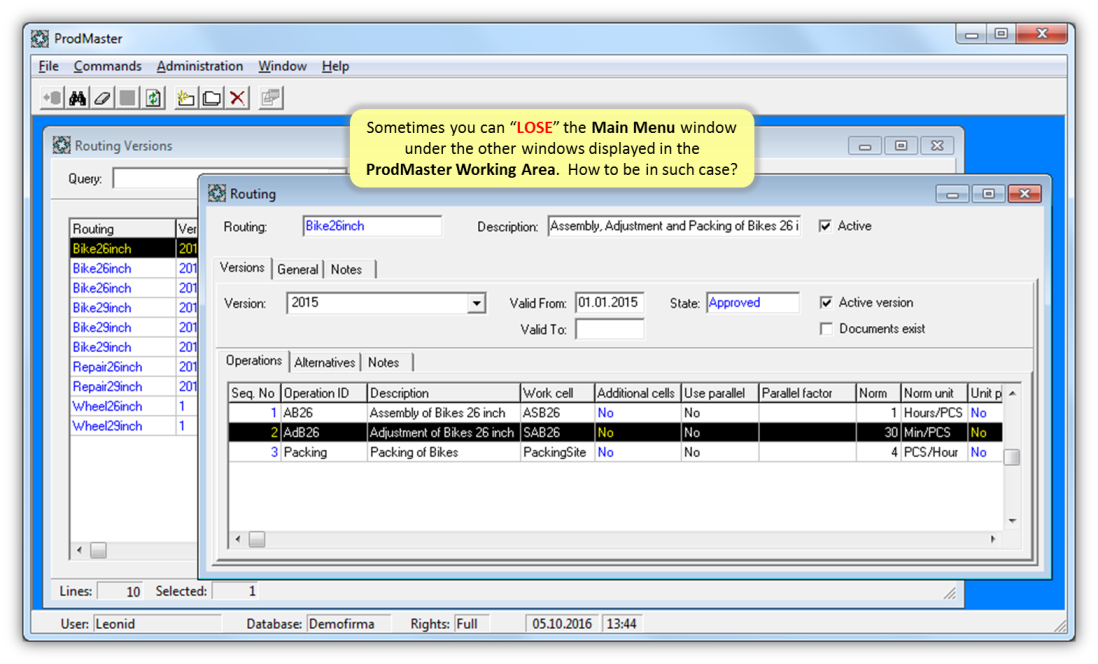Viewport: 1098px width, 664px height.
Task: Click operations grid scroll-up arrow
Action: point(1012,393)
